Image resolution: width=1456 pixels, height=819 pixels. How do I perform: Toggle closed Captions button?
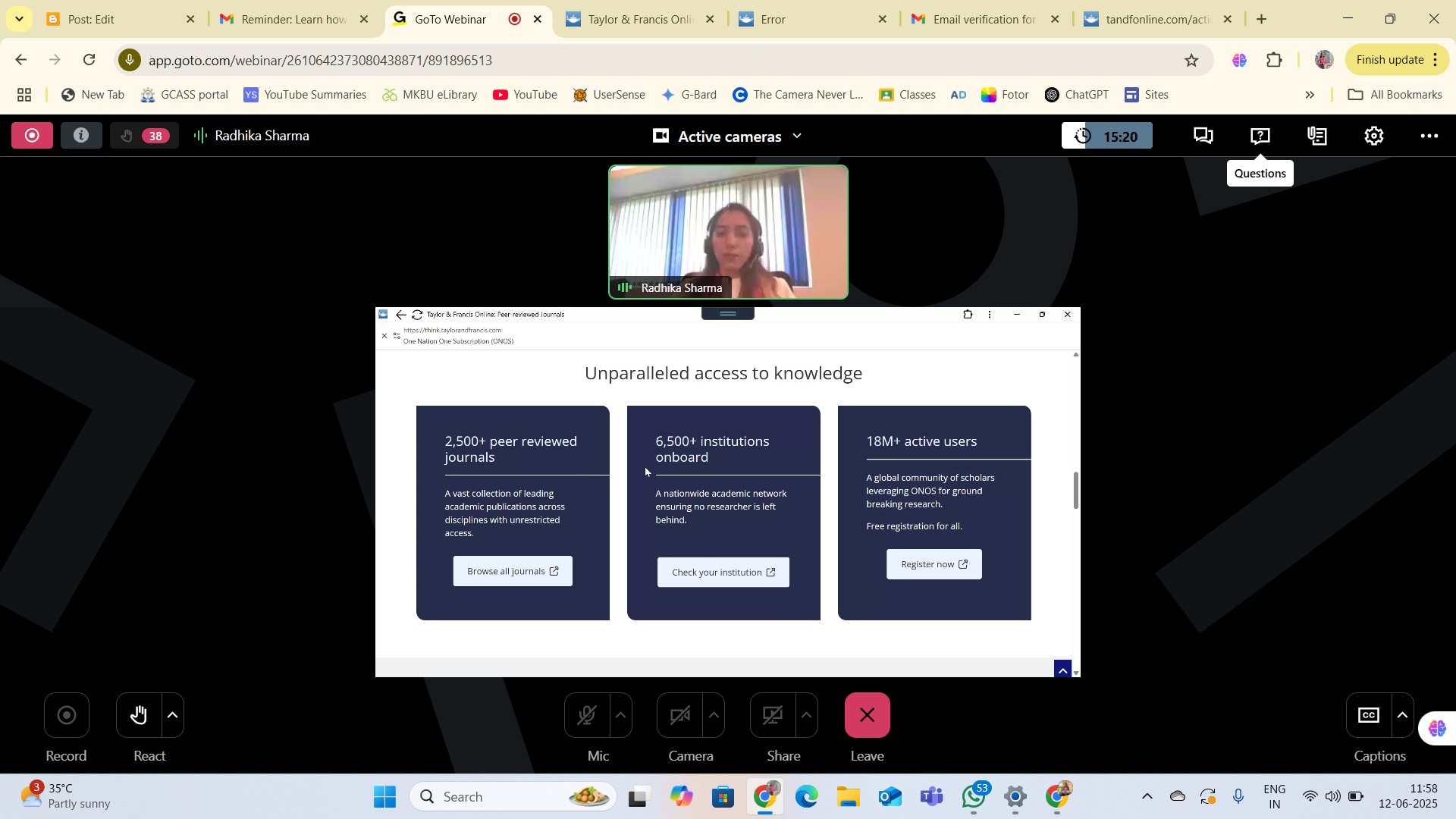(x=1368, y=715)
